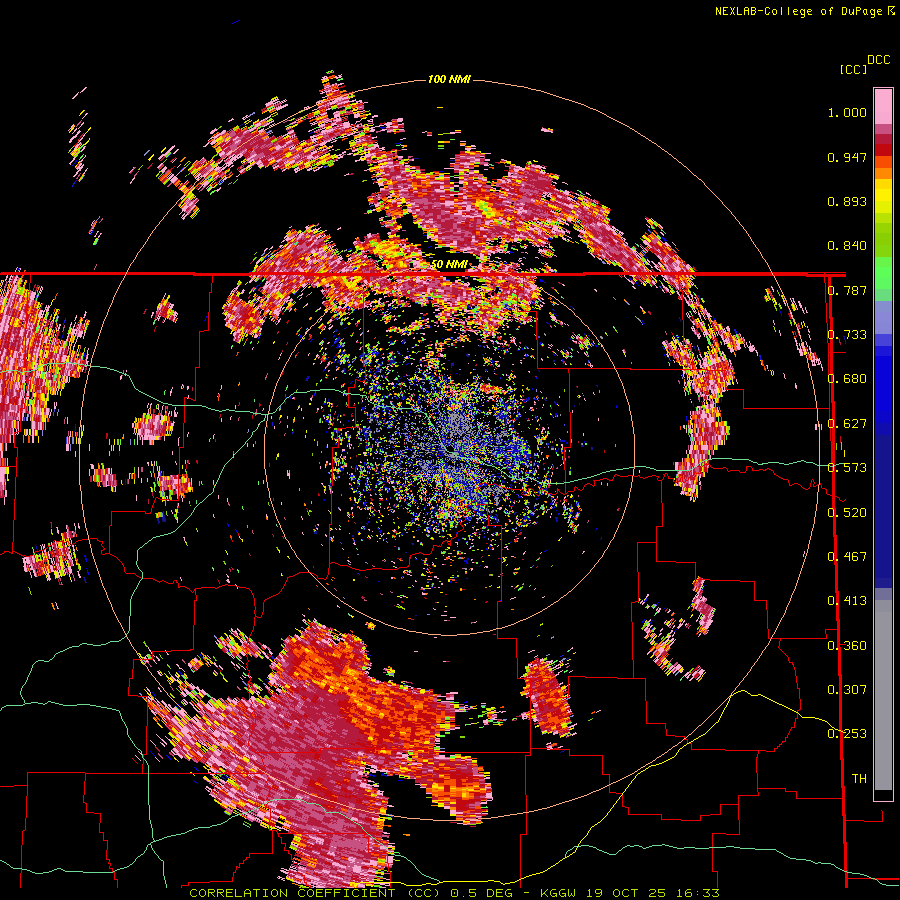Click the [CC] units label

click(853, 69)
